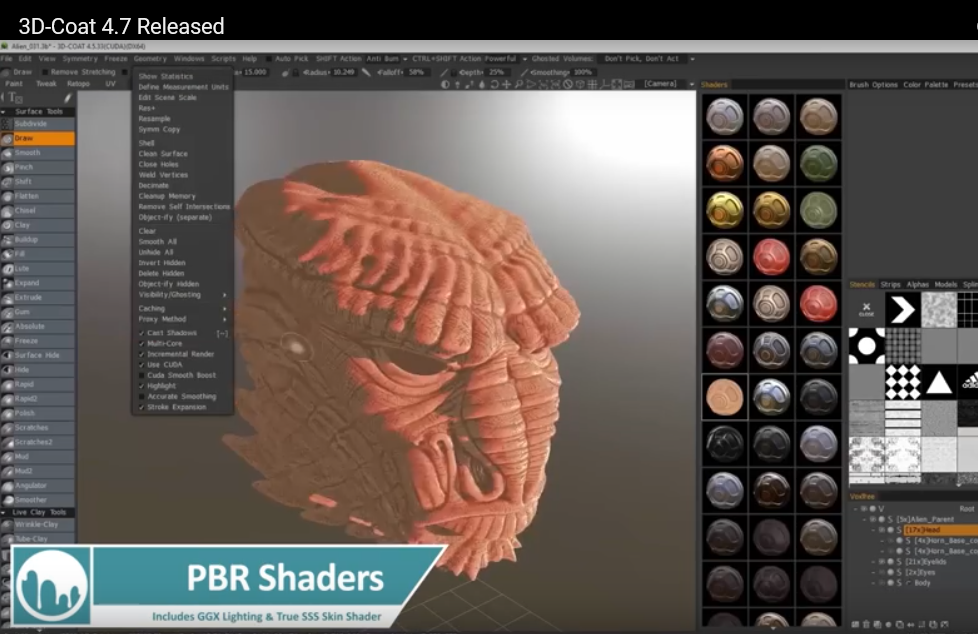Activate the Absolute tool
The image size is (978, 634).
coord(38,326)
